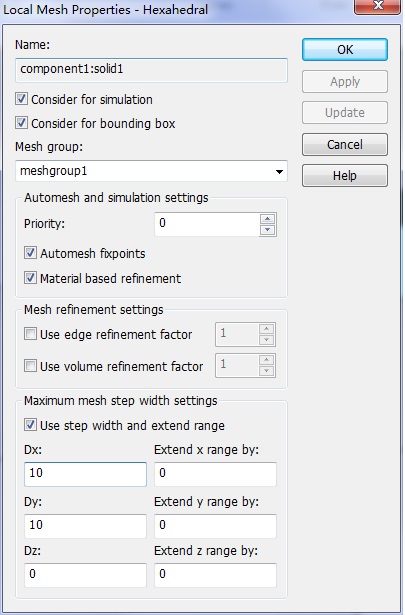Viewport: 405px width, 615px height.
Task: Enable Use edge refinement factor
Action: [30, 334]
